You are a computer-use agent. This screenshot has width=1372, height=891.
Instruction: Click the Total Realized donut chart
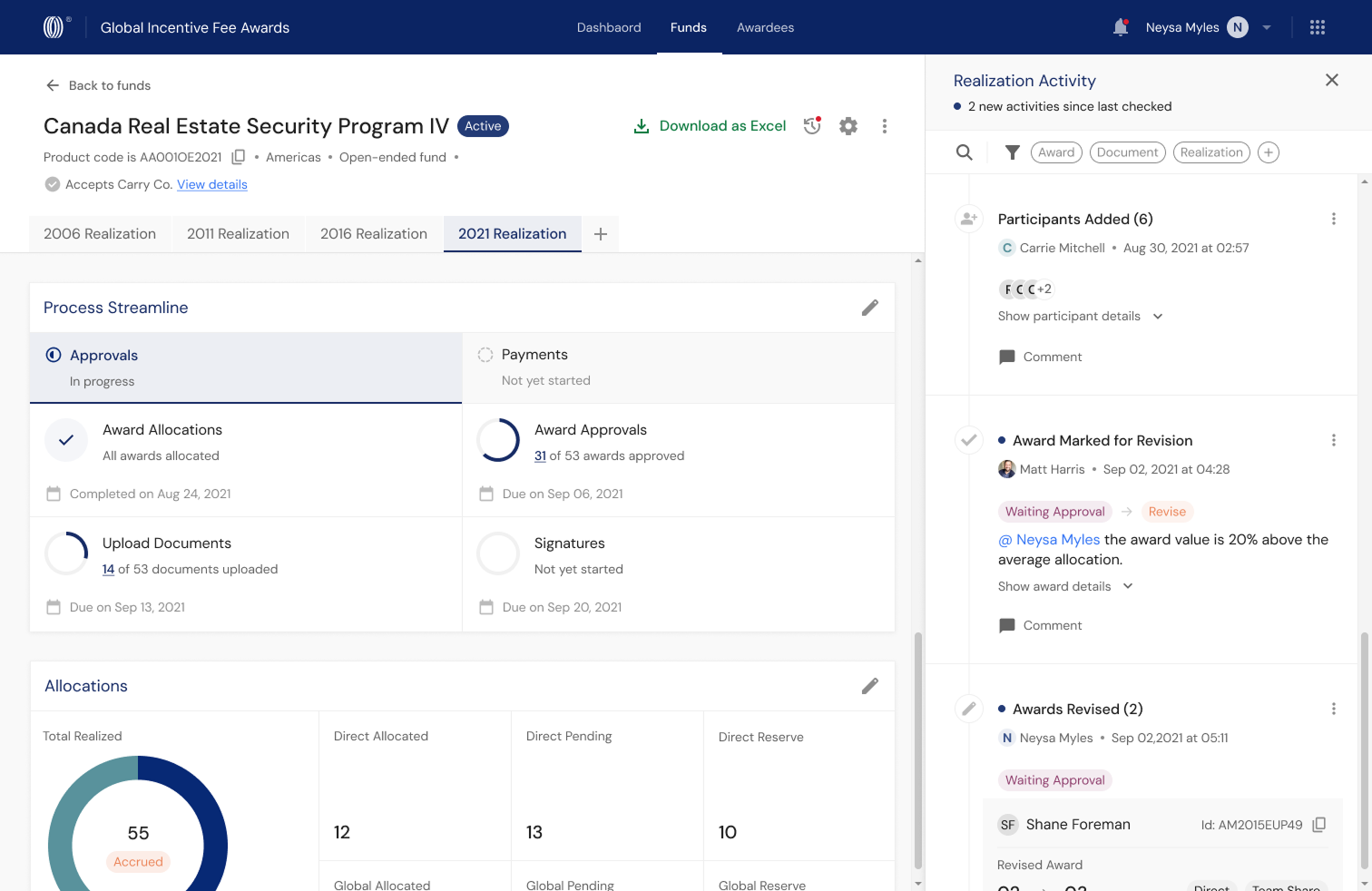tap(138, 824)
